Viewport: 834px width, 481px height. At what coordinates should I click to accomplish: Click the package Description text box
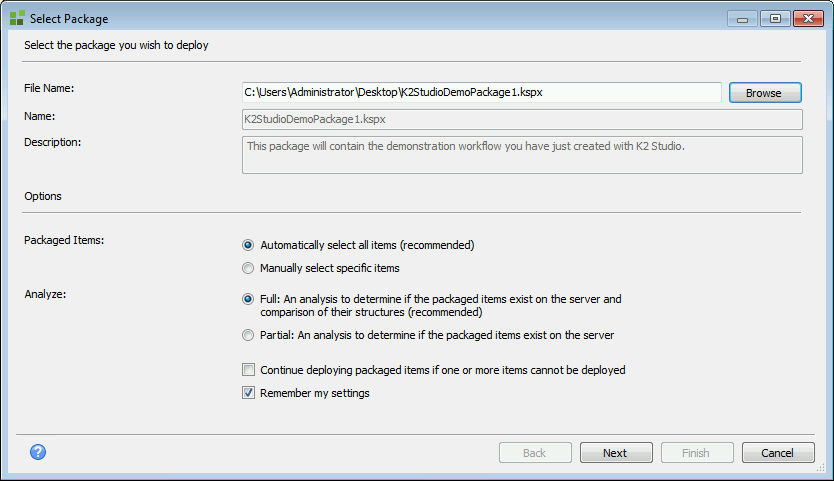pos(522,155)
